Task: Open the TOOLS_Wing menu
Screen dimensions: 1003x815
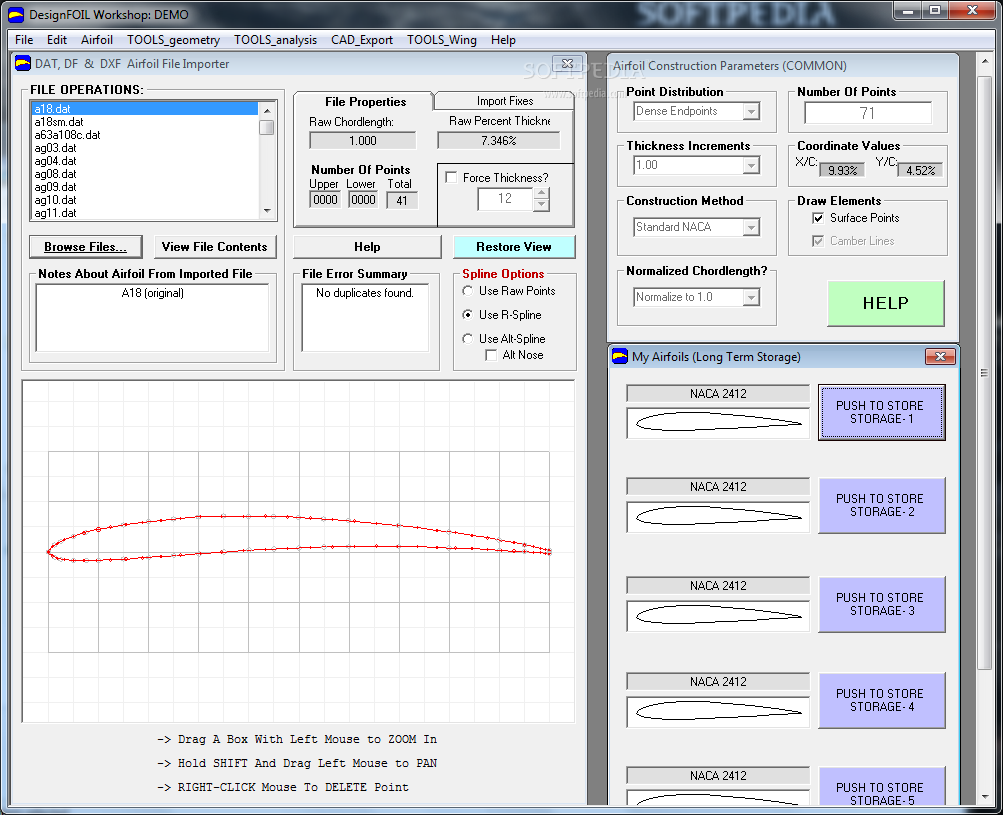Action: click(441, 40)
